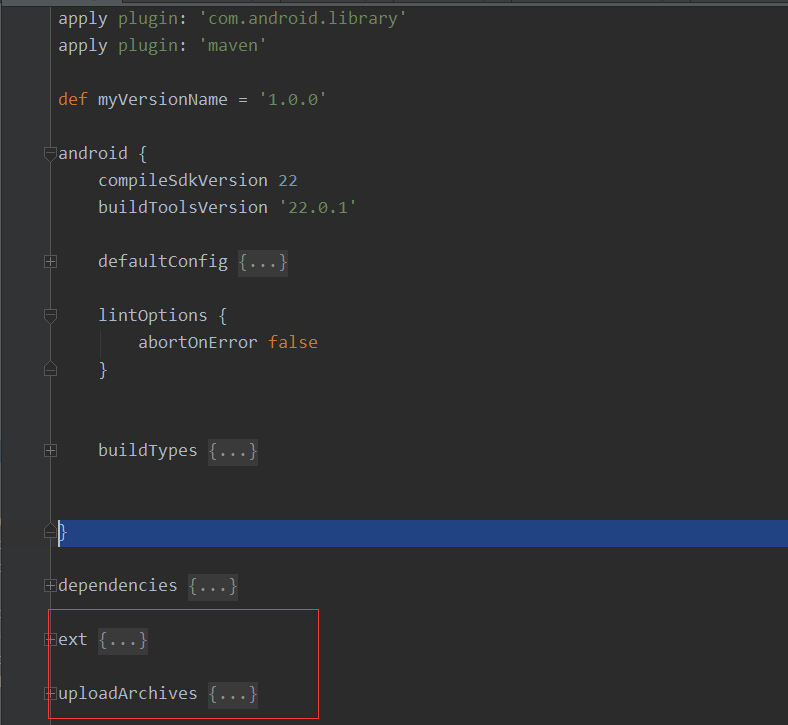Collapse the android block fold marker
Viewport: 788px width, 725px height.
pos(50,154)
